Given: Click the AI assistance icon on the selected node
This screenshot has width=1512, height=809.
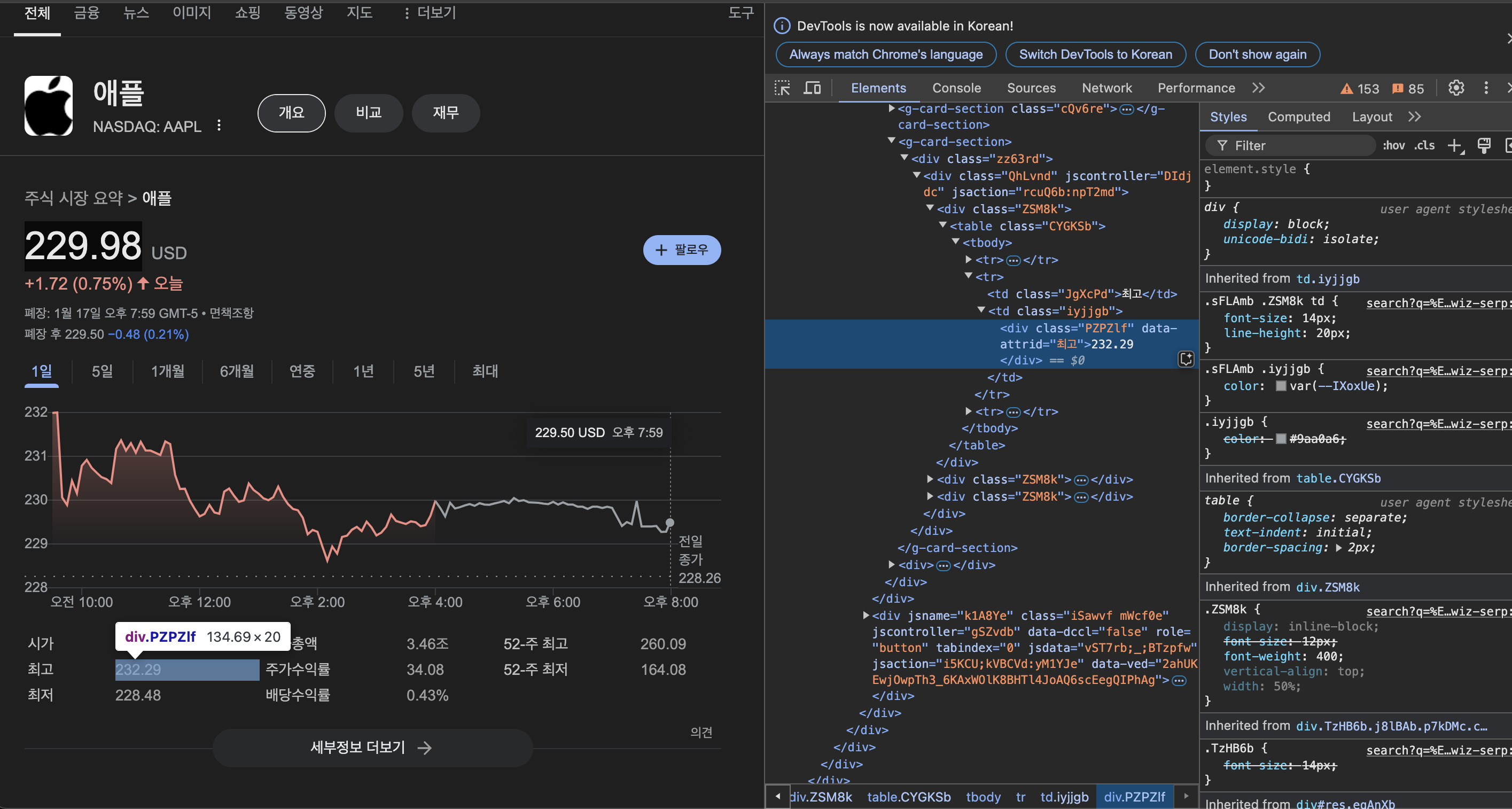Looking at the screenshot, I should 1186,359.
